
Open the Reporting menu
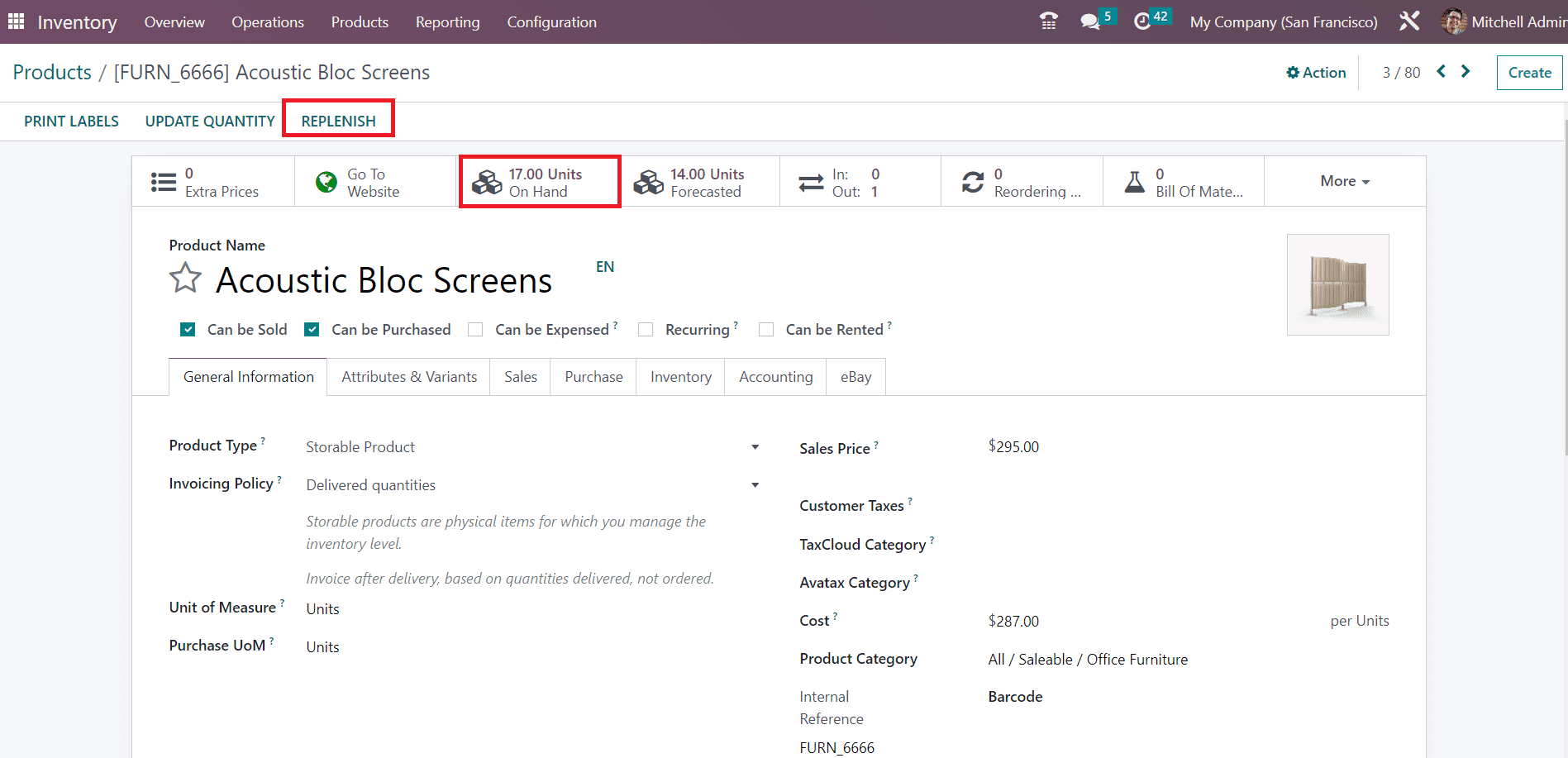coord(447,22)
